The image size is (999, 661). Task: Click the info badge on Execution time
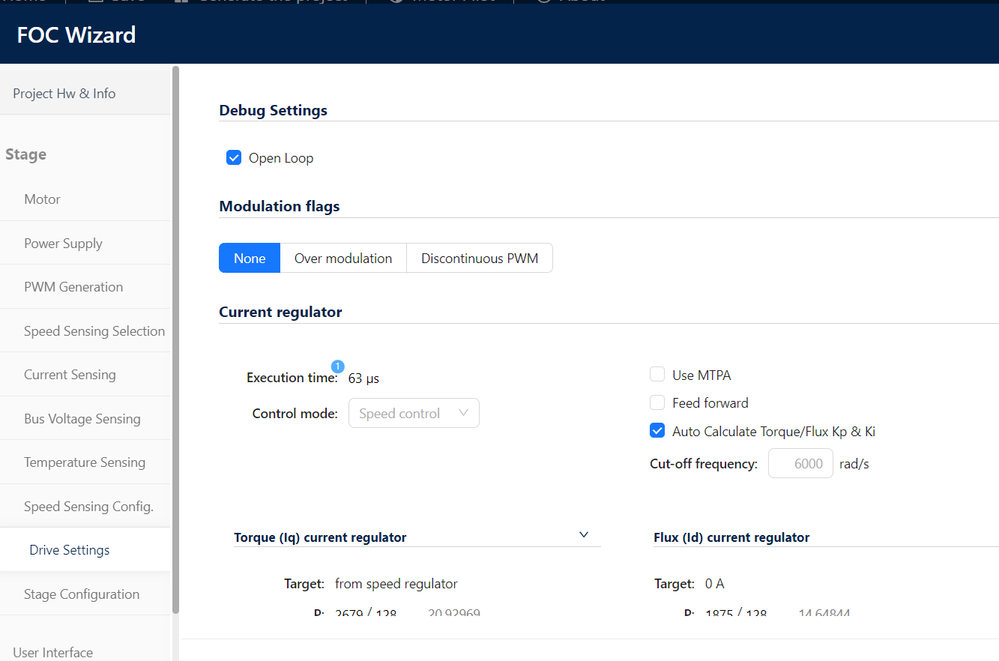coord(338,367)
